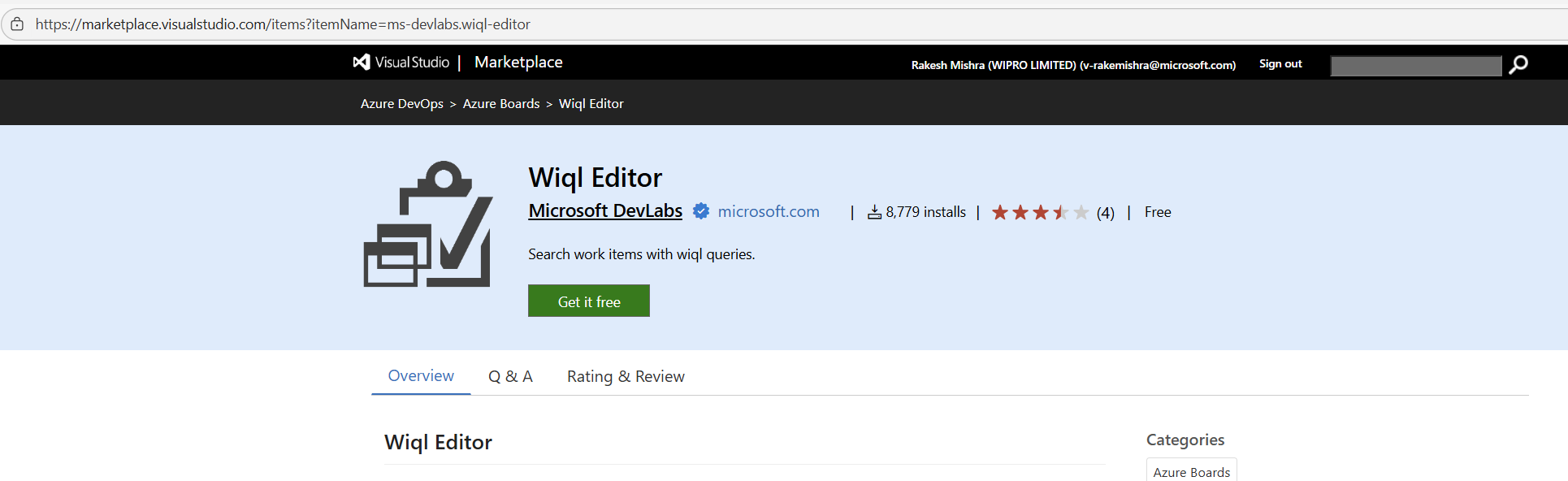Click the star rating display

point(1040,212)
